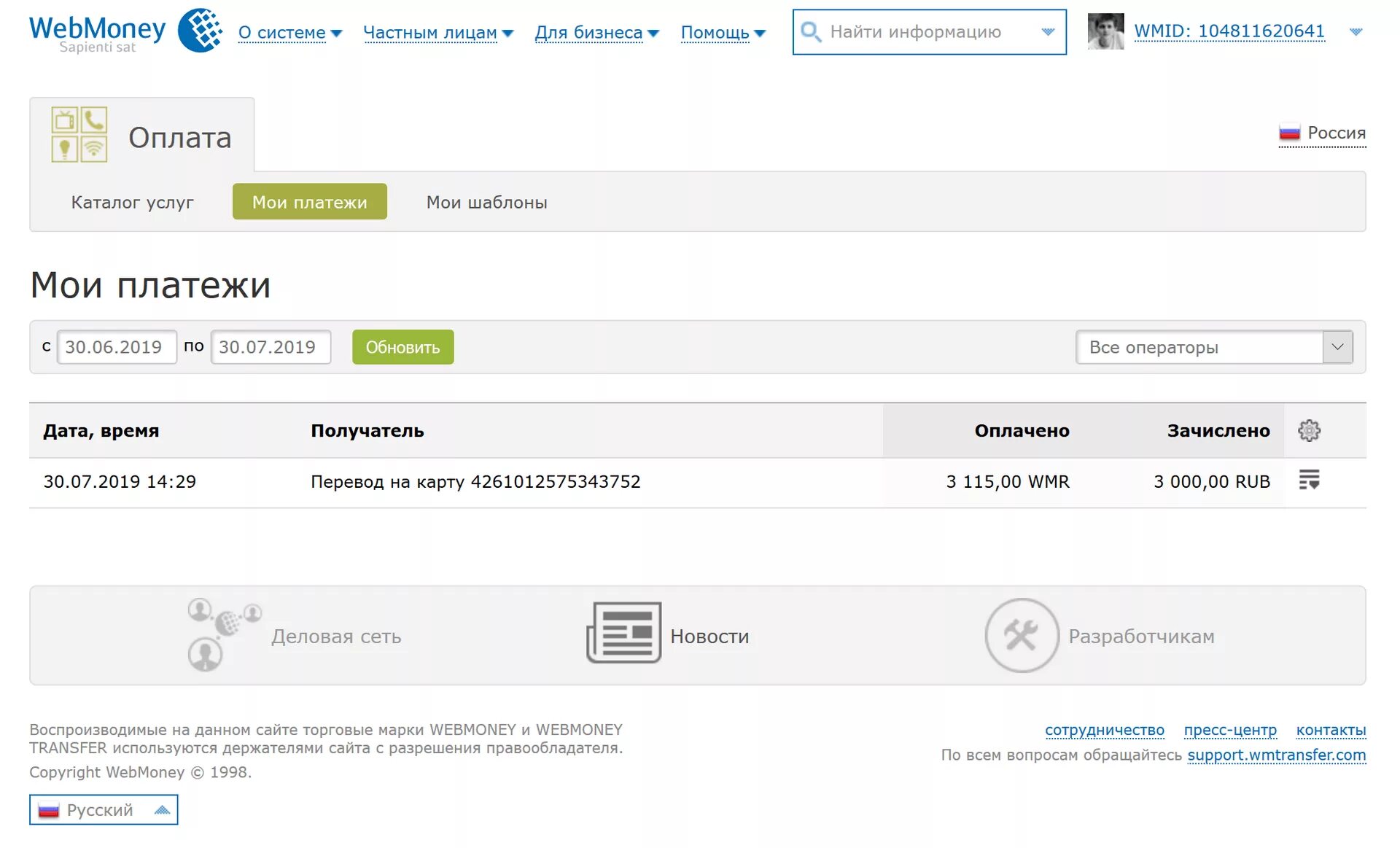This screenshot has width=1400, height=848.
Task: Click the Оплата services icon
Action: click(x=79, y=135)
